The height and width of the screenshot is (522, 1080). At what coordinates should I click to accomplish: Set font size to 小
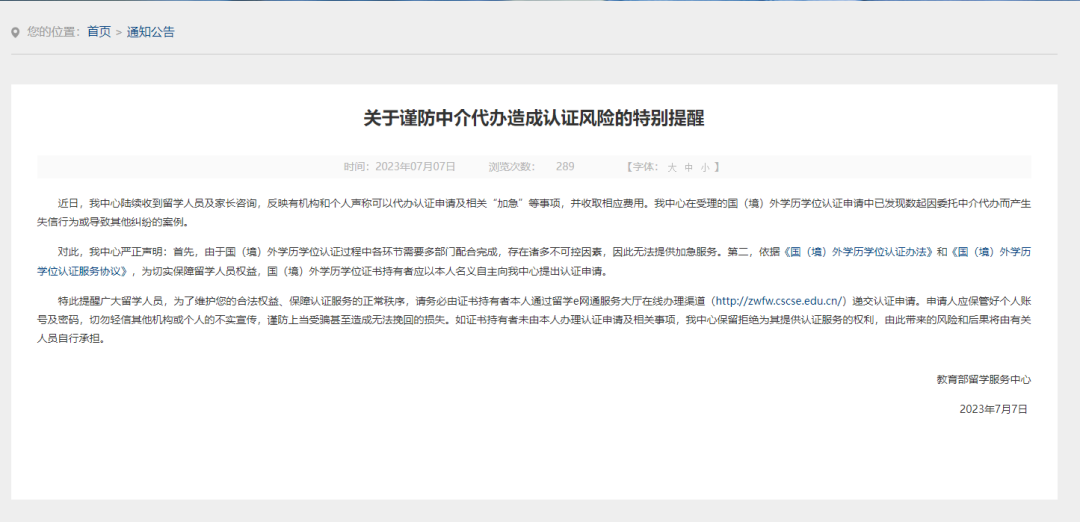(704, 167)
